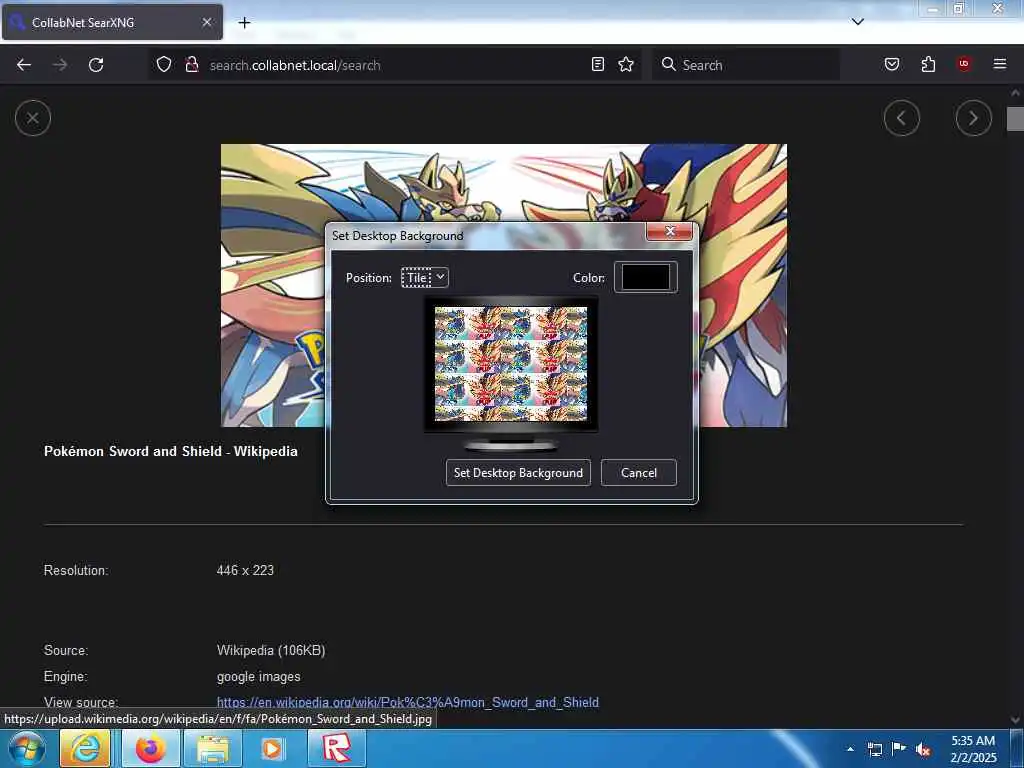1024x768 pixels.
Task: Close Set Desktop Background dialog with X
Action: (x=669, y=231)
